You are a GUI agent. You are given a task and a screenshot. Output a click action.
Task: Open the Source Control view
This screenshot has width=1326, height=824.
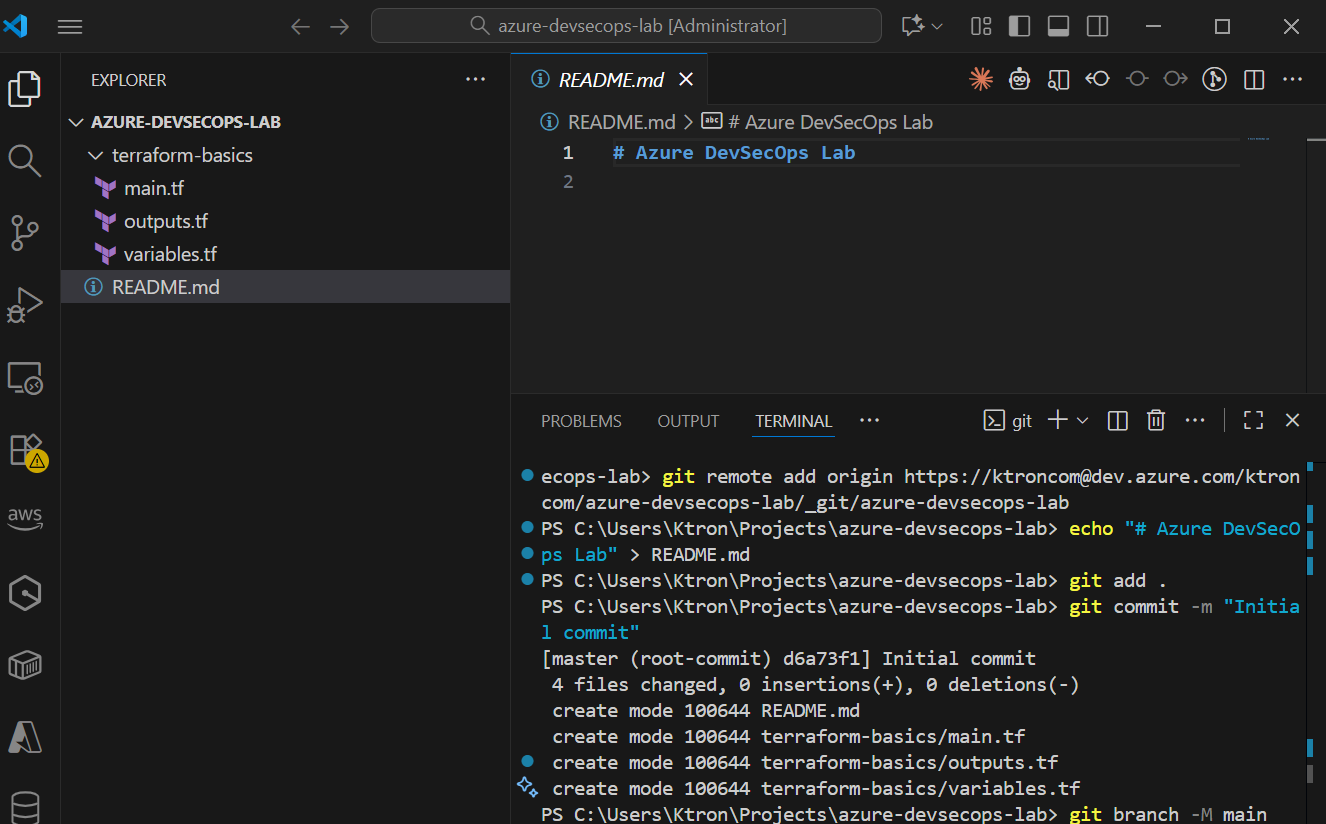click(x=25, y=232)
